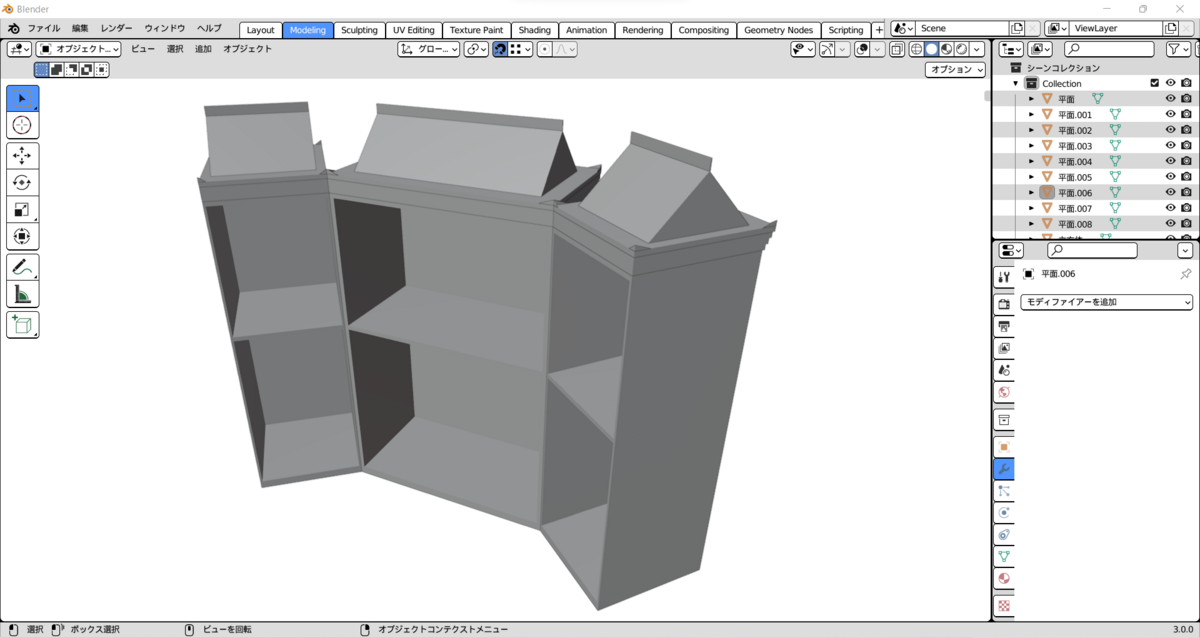Open the Tool properties tab
This screenshot has width=1200, height=638.
1004,277
